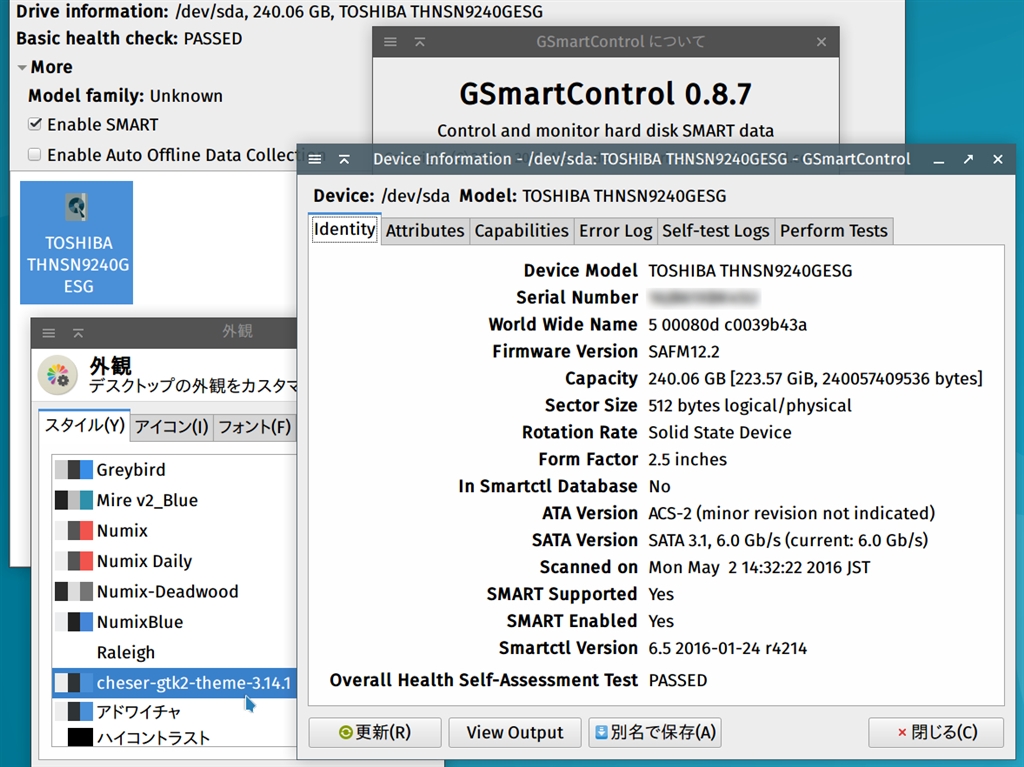
Task: Select the TOSHIBA THNSN9240GESG drive icon
Action: [76, 242]
